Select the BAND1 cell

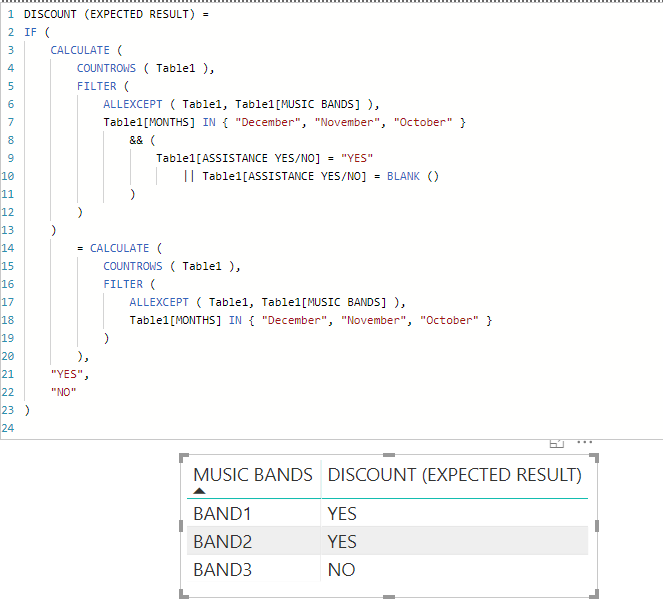coord(222,514)
